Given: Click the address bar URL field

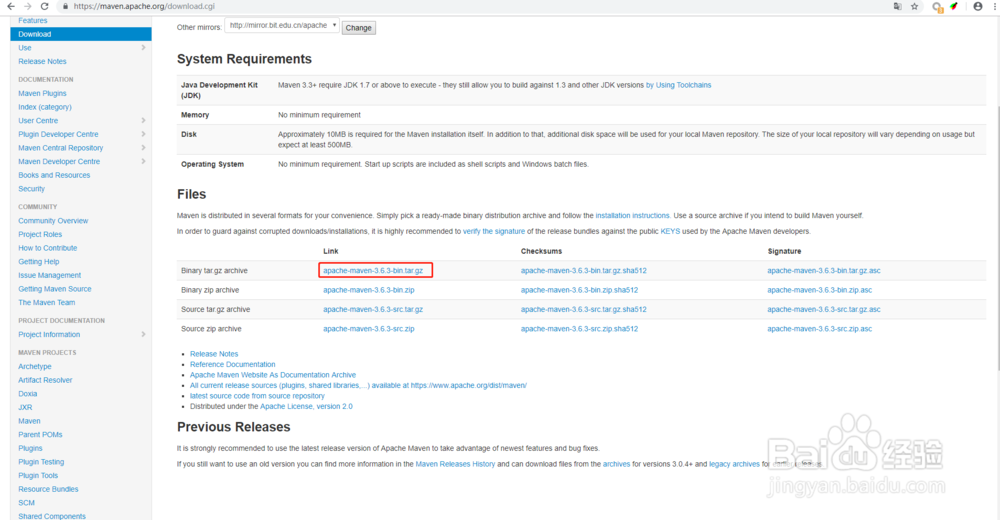Looking at the screenshot, I should [x=472, y=6].
